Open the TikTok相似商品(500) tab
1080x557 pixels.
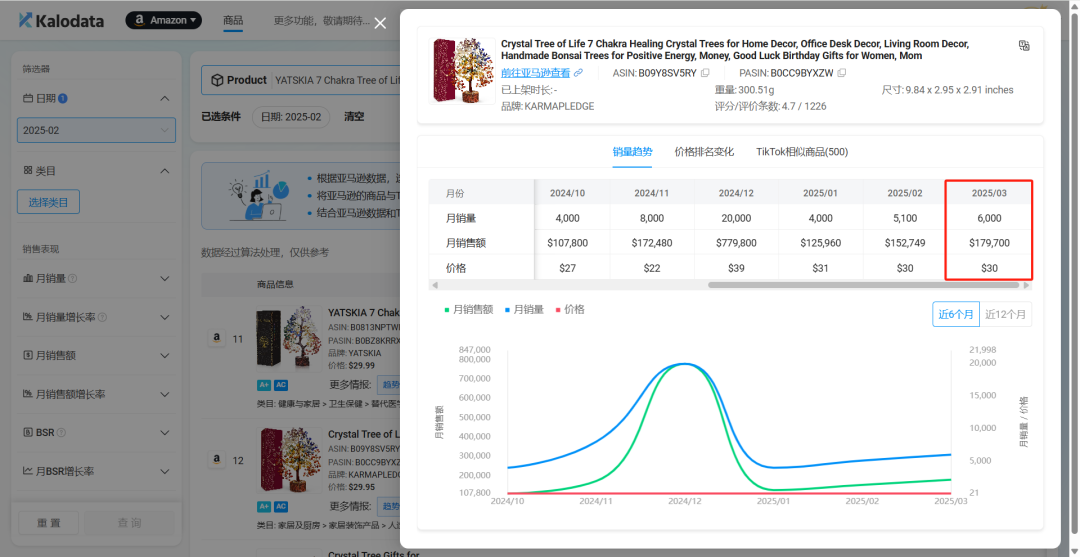tap(801, 152)
